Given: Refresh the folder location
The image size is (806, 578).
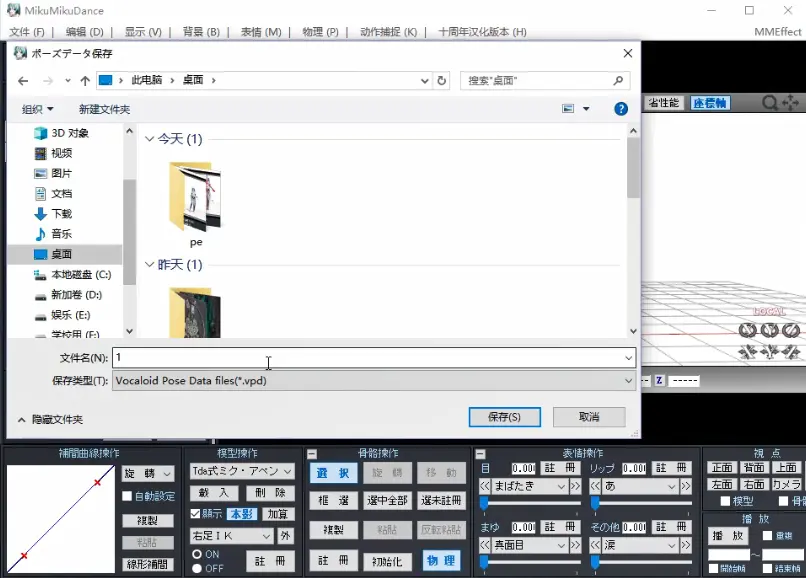Looking at the screenshot, I should pos(442,81).
